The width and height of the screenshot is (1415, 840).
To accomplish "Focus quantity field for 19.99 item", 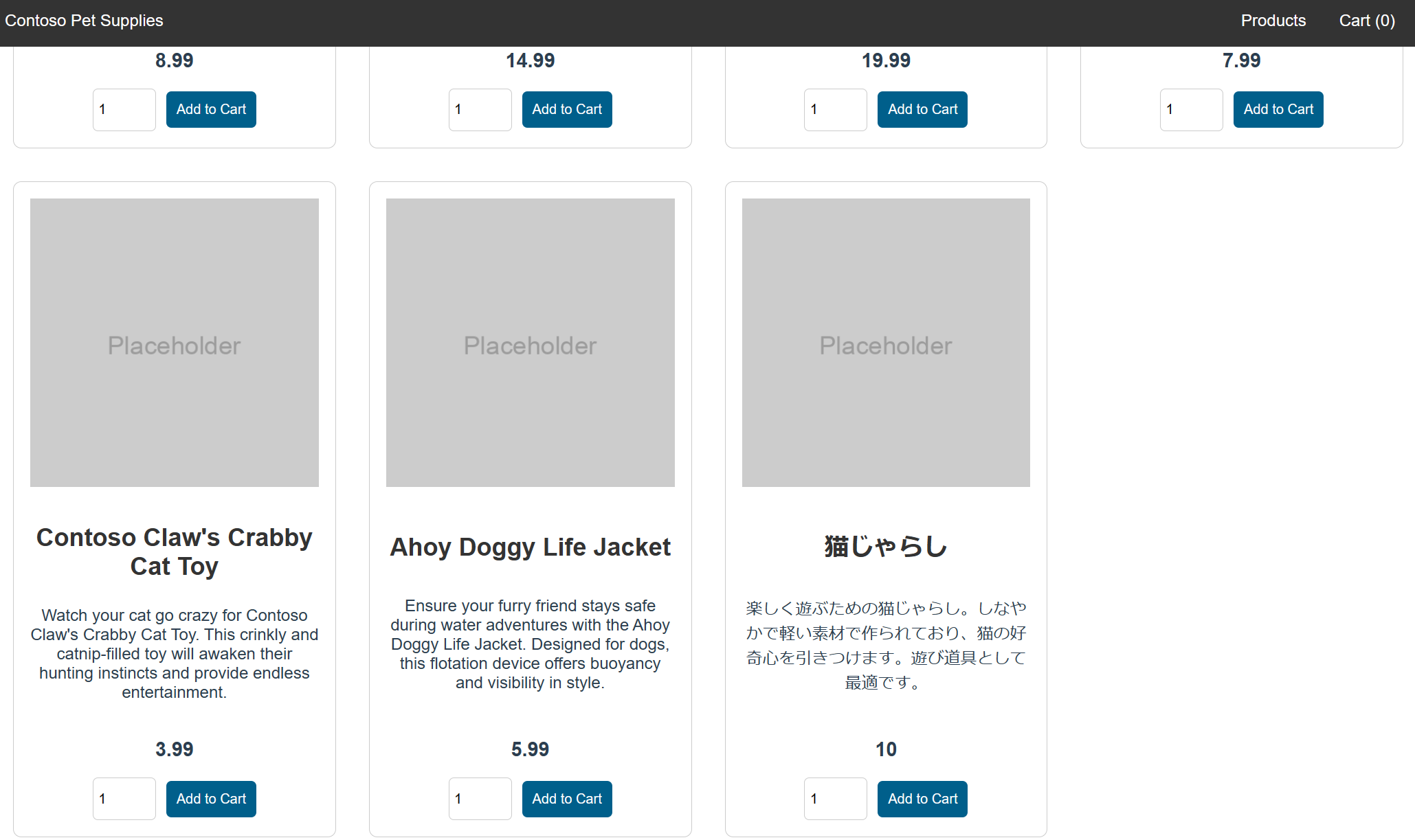I will pos(835,109).
